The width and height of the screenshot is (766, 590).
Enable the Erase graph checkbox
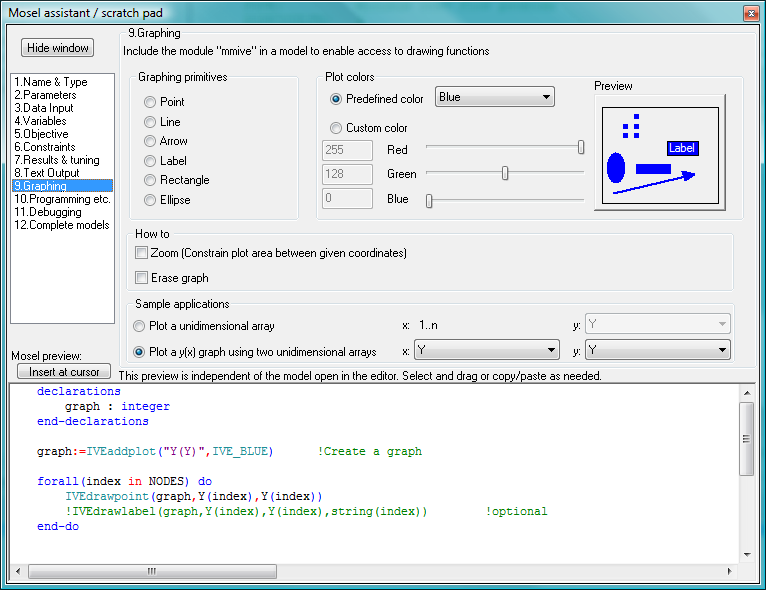[x=141, y=278]
